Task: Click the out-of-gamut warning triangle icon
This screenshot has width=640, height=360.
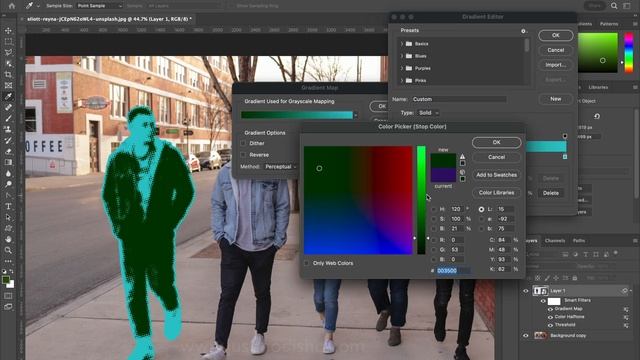Action: [x=462, y=156]
